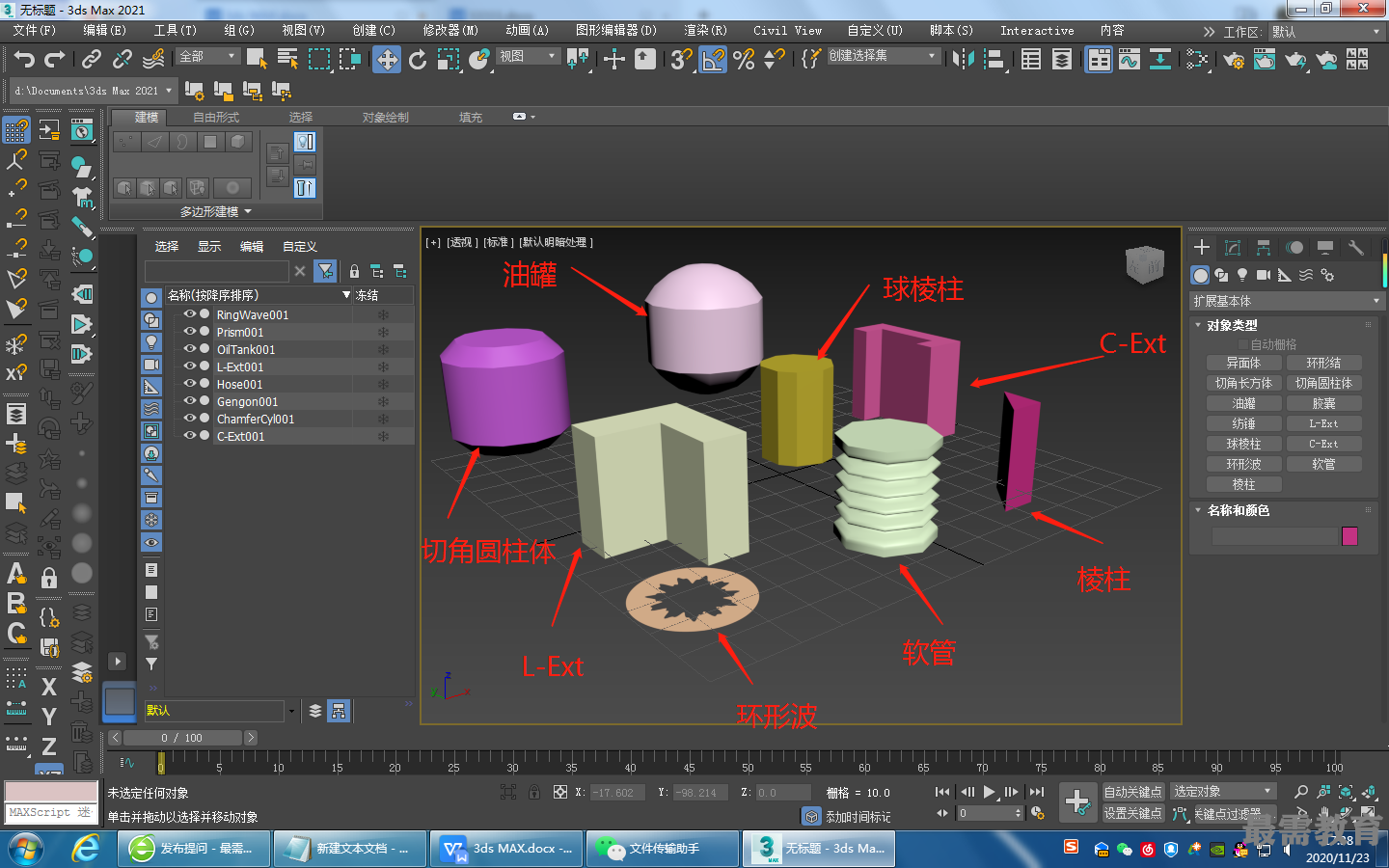Open the 文件(F) menu
Viewport: 1389px width, 868px height.
coord(35,31)
